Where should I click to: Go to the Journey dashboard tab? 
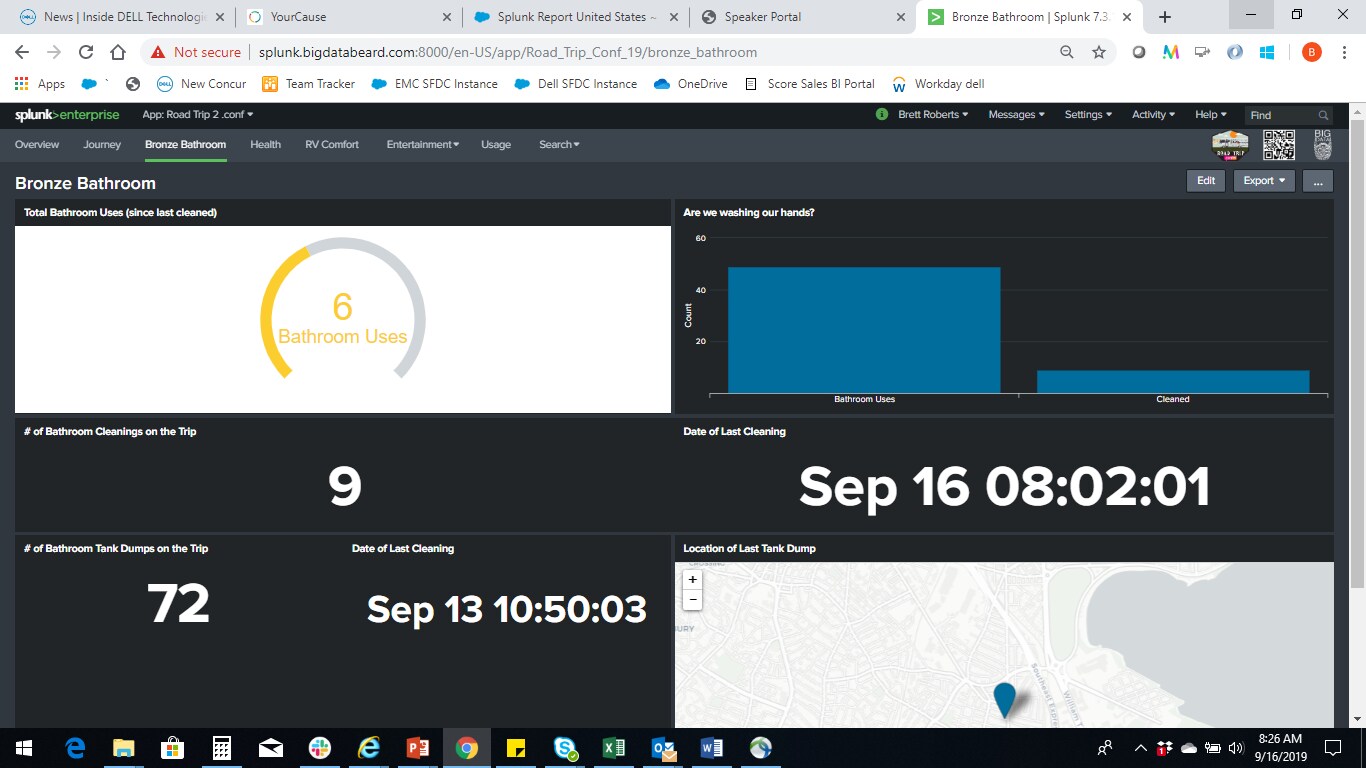click(102, 145)
